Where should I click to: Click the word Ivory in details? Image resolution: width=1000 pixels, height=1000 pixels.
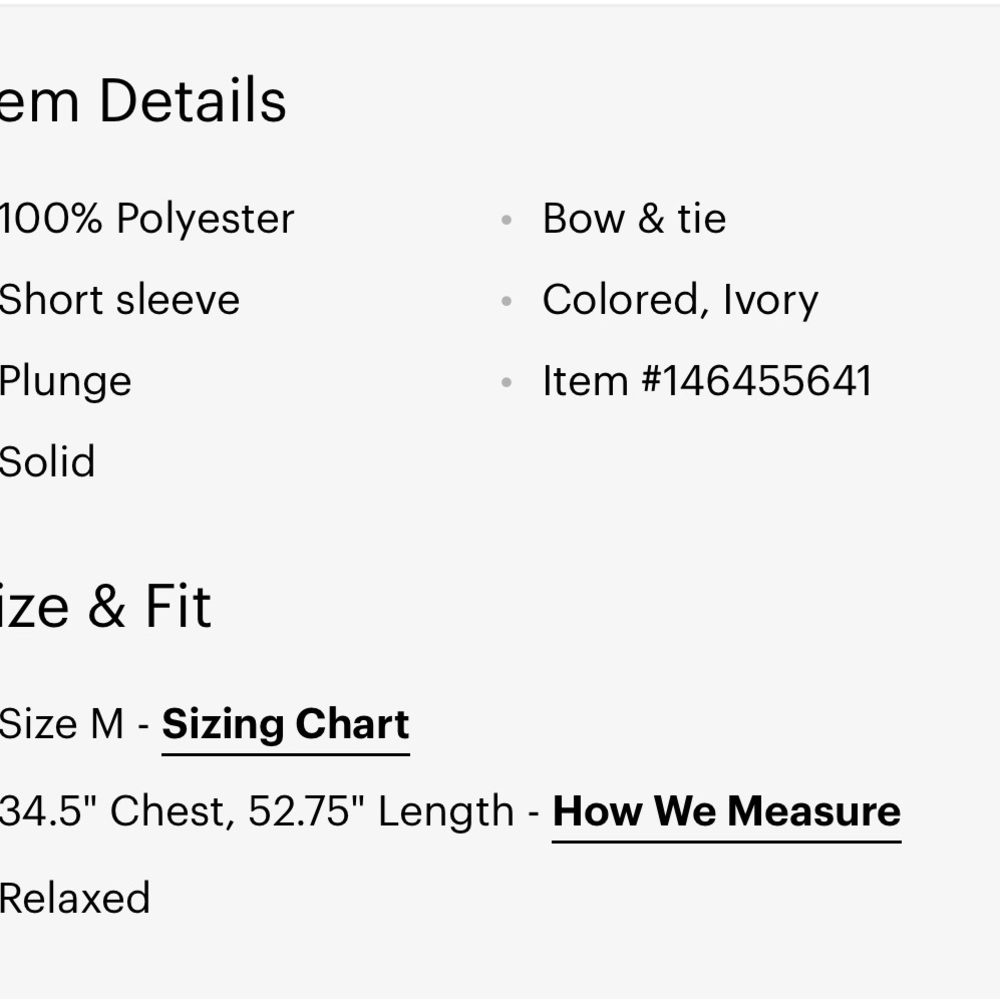pos(770,300)
